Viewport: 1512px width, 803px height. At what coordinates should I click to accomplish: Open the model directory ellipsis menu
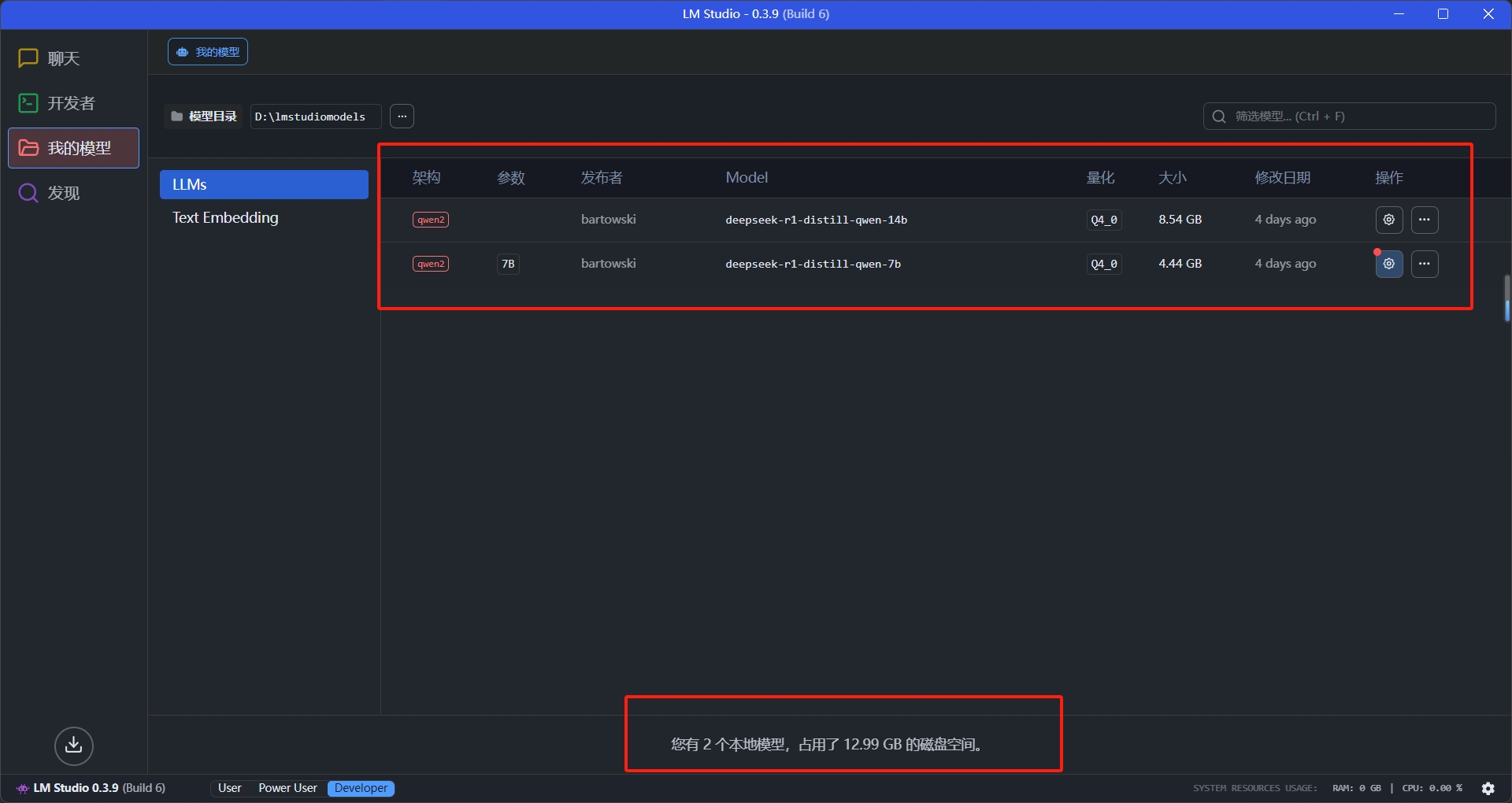402,117
